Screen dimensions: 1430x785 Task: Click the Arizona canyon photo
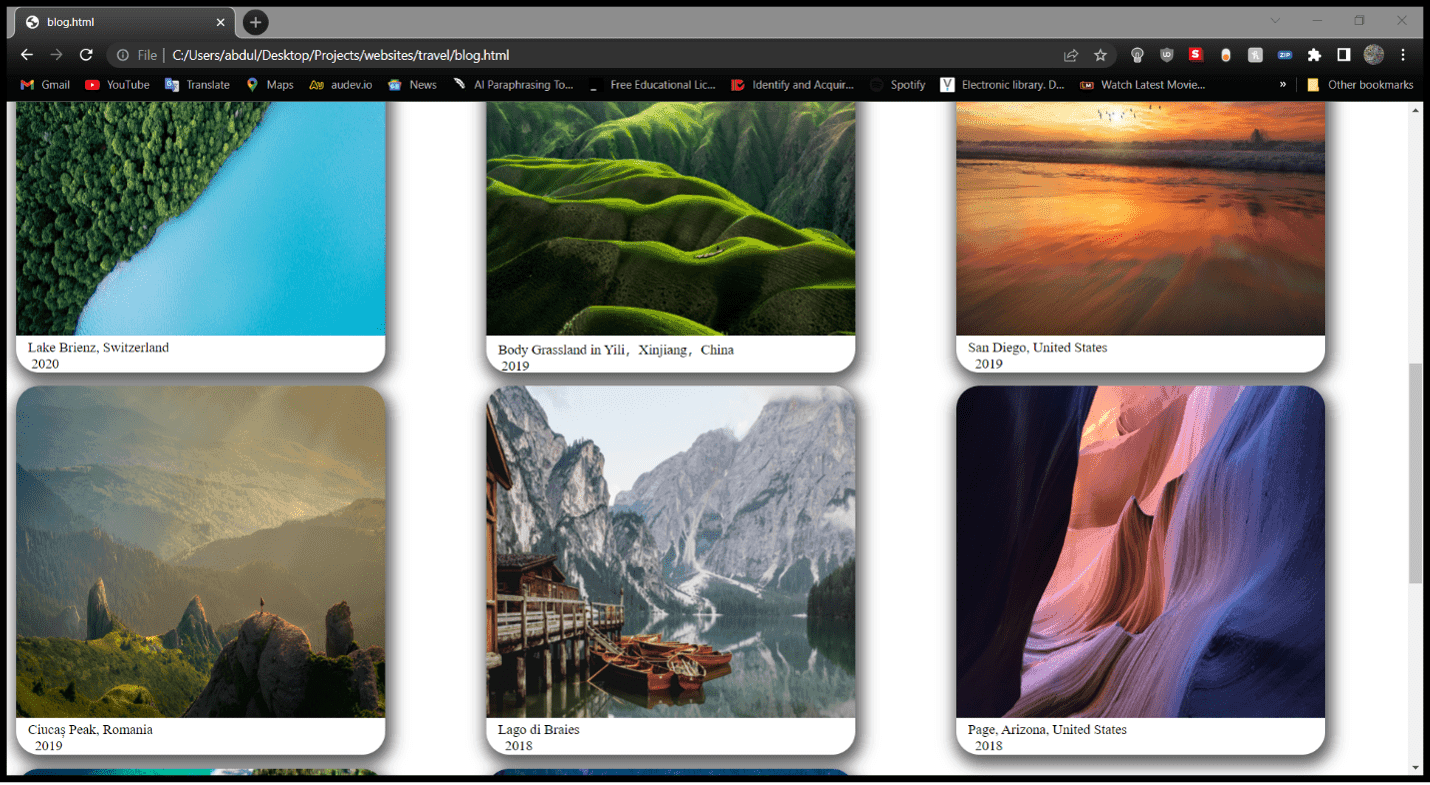(1140, 552)
